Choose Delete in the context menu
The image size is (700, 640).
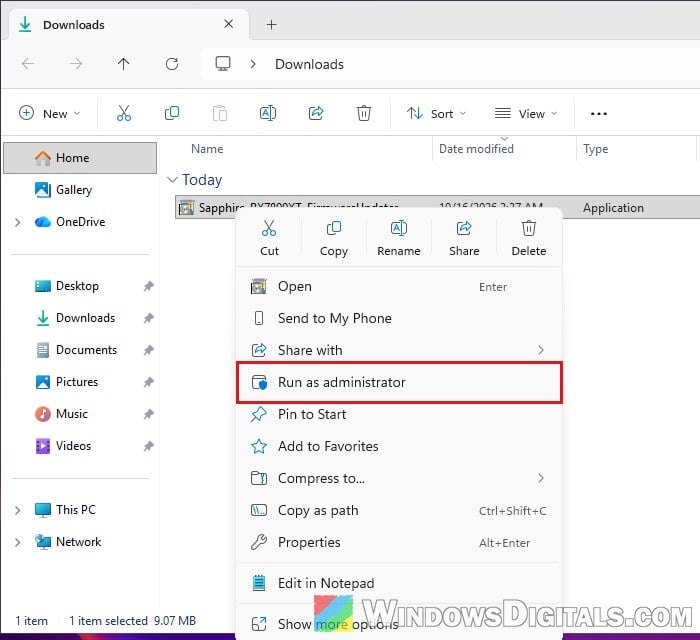pos(529,238)
